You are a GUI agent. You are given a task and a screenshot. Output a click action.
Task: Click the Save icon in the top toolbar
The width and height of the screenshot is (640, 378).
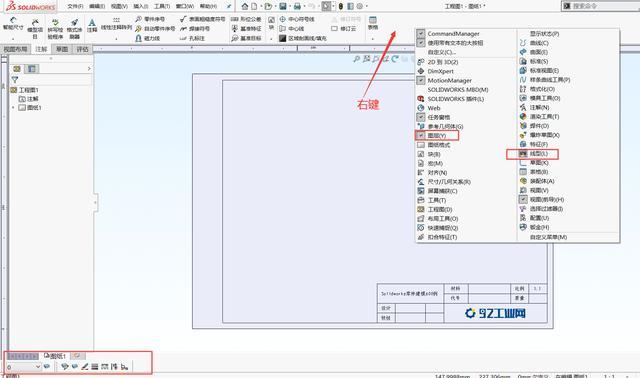pyautogui.click(x=282, y=6)
